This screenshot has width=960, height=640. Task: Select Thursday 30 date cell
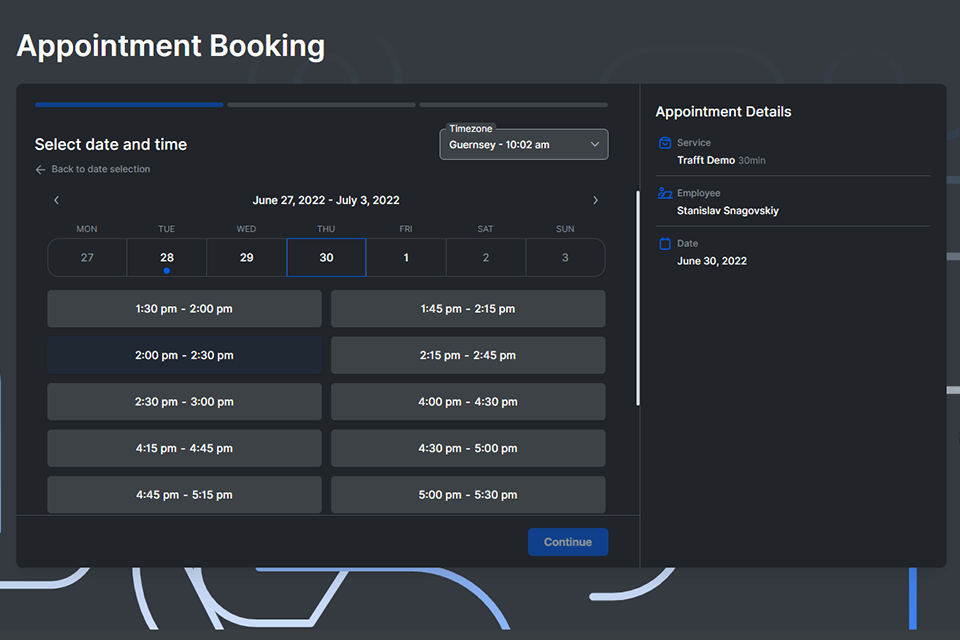[326, 257]
